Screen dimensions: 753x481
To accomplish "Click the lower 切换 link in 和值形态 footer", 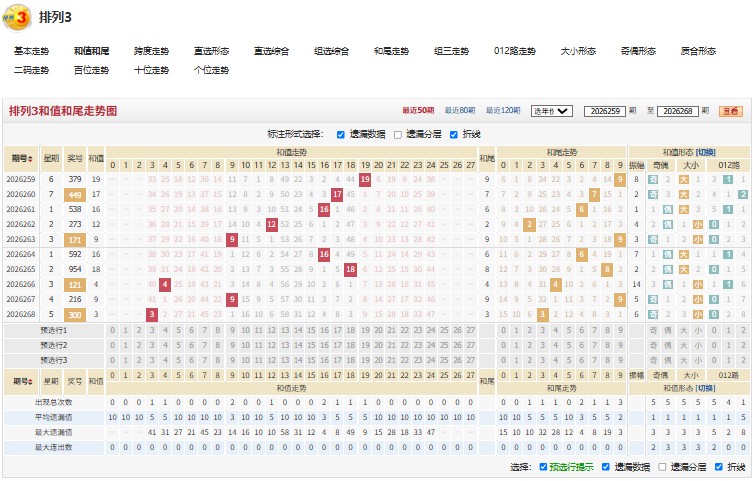I will pos(706,388).
